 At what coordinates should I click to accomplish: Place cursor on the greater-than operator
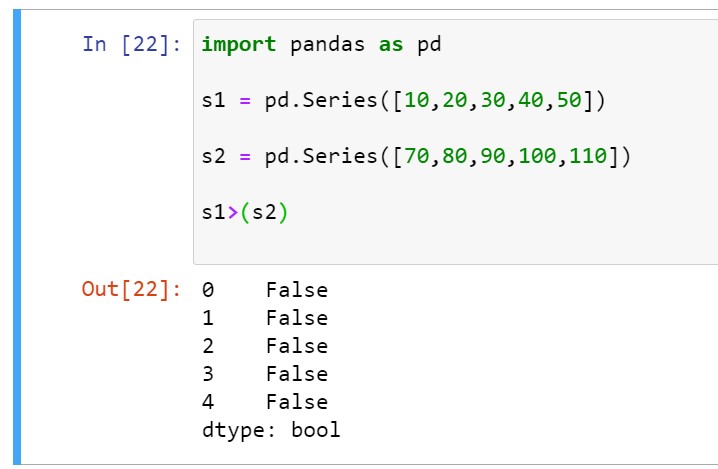233,213
